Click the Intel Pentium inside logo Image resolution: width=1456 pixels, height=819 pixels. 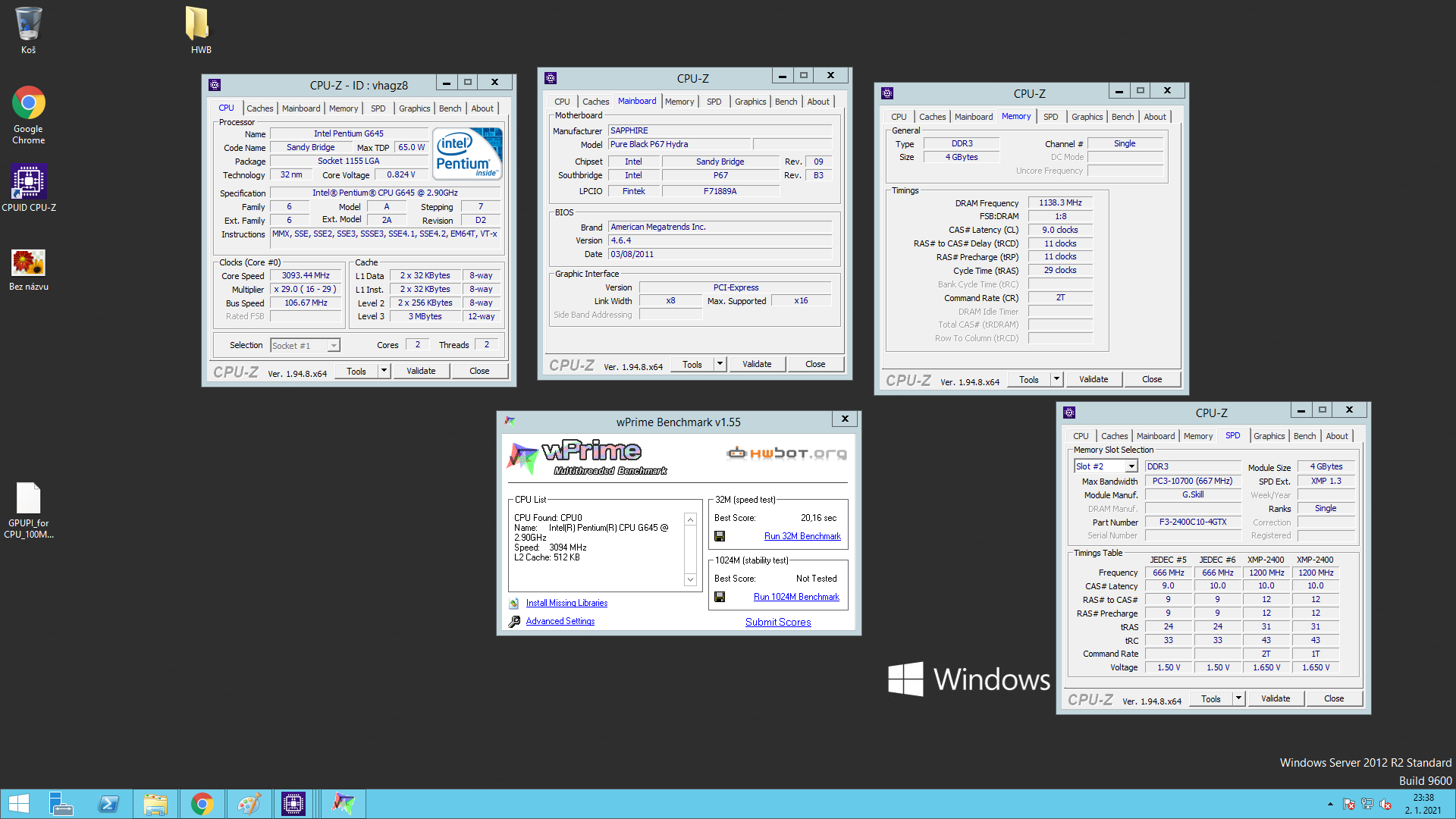(467, 153)
